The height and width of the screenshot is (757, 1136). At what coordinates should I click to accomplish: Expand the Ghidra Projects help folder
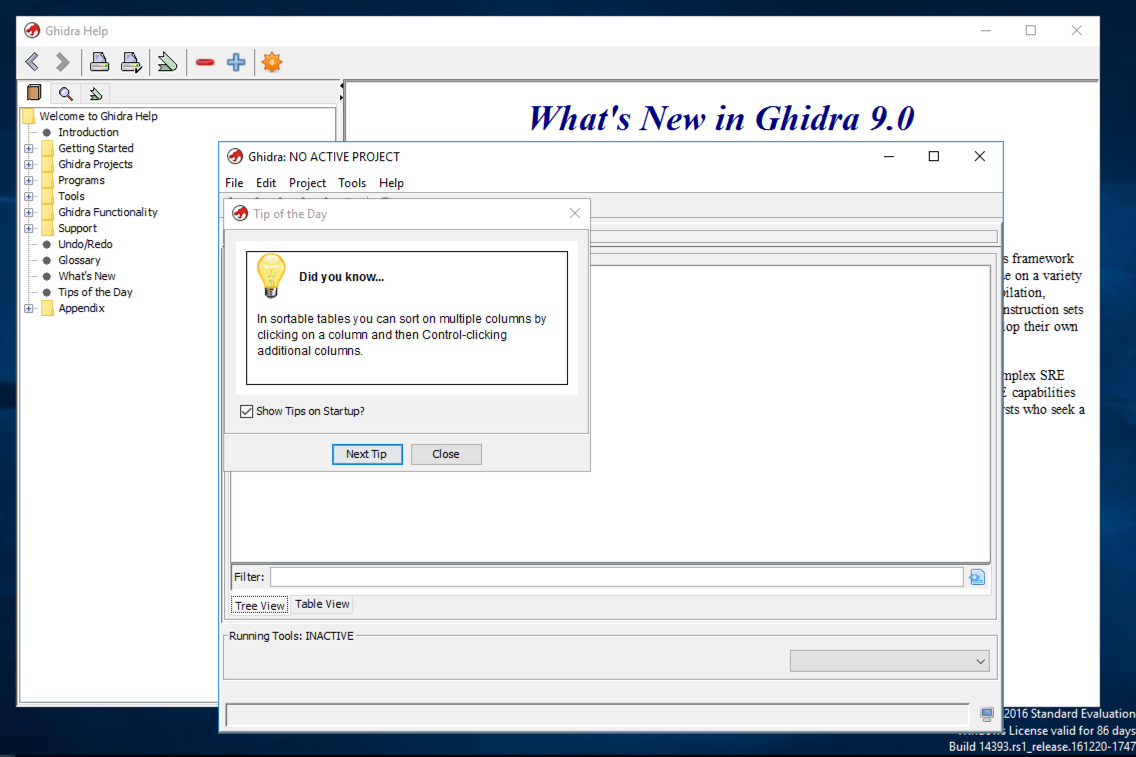point(29,164)
